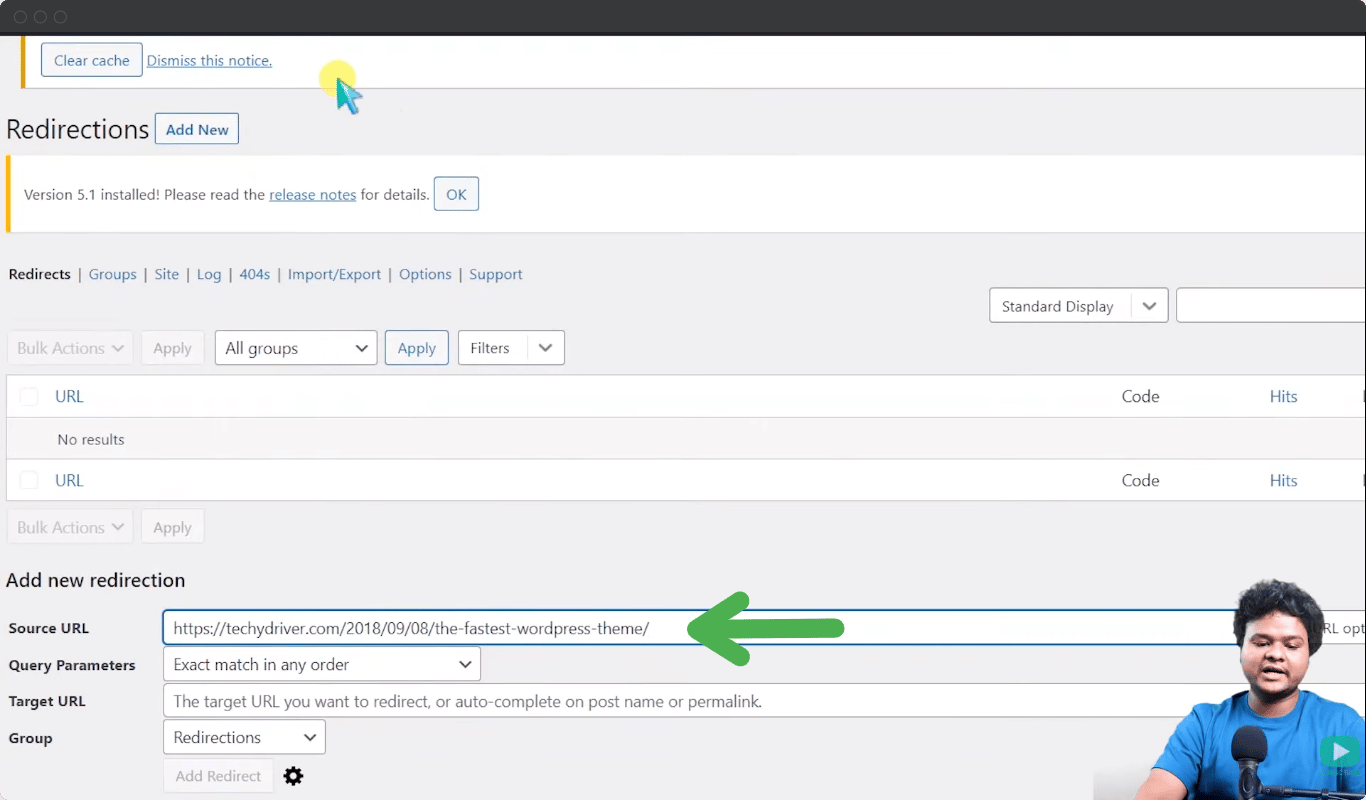Click the Clear cache button
The image size is (1366, 800).
click(92, 60)
